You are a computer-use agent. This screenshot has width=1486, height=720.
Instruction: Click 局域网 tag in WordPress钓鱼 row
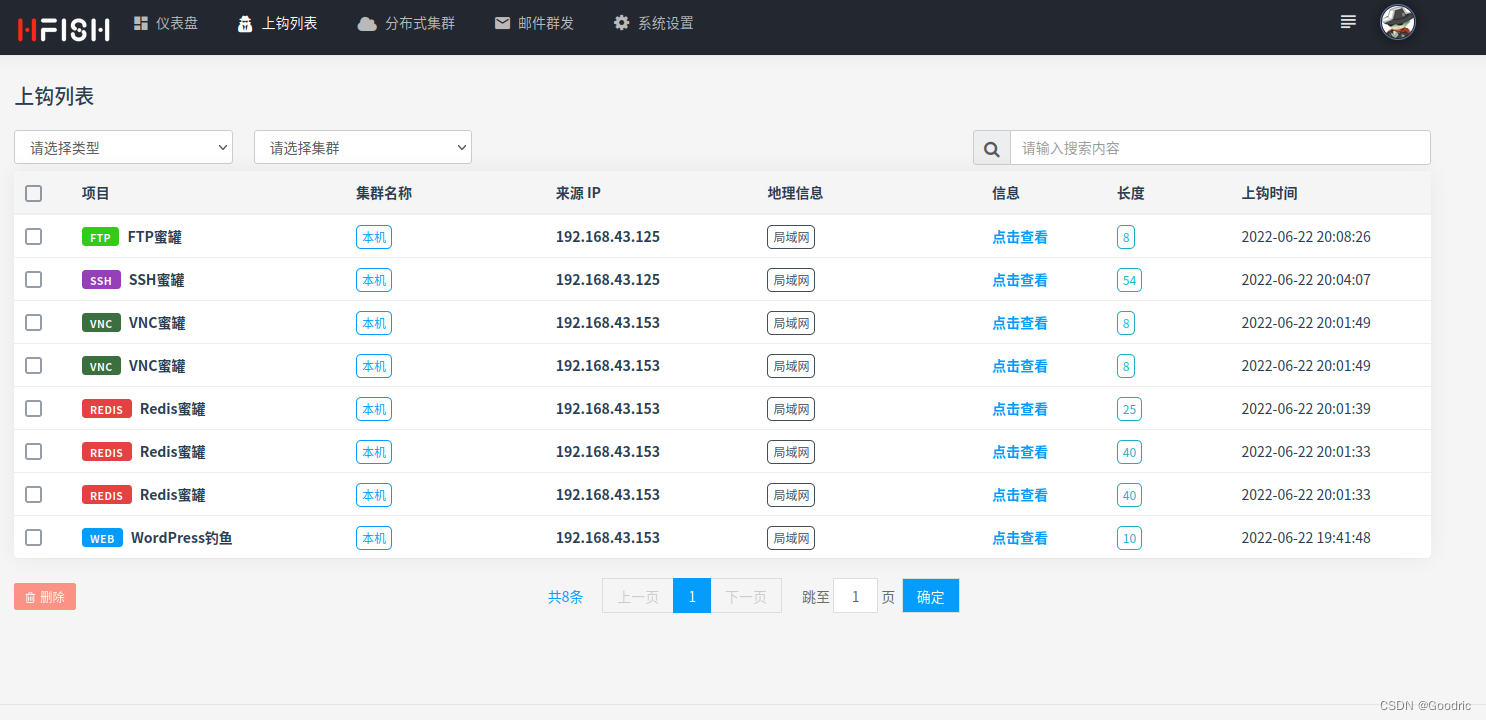(791, 538)
